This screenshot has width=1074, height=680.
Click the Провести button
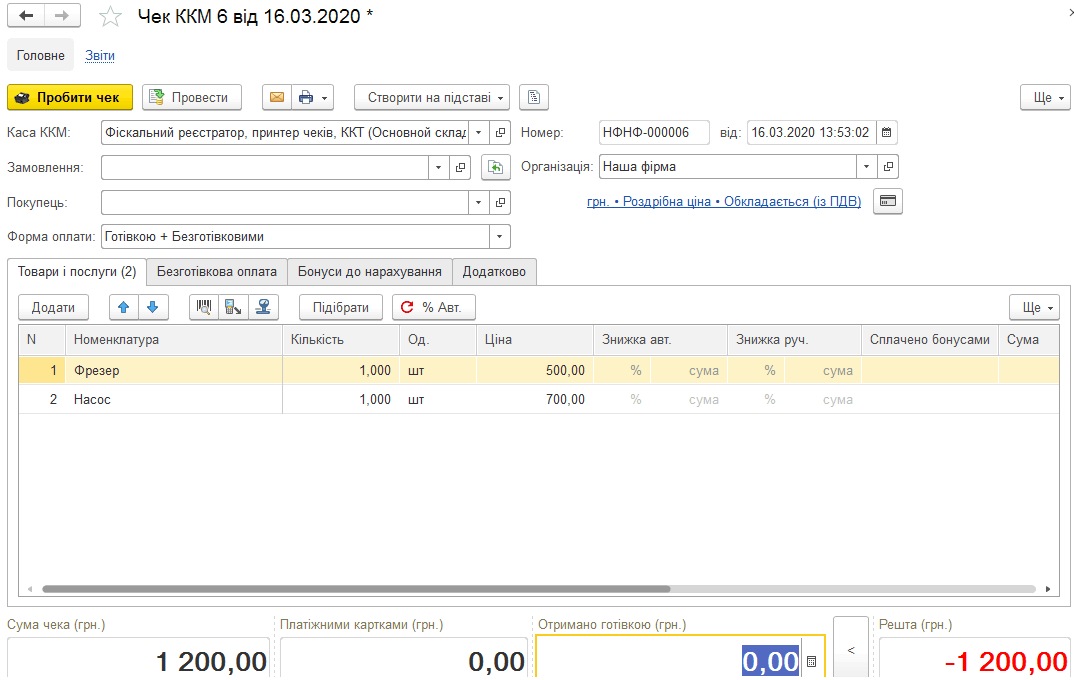pos(192,97)
